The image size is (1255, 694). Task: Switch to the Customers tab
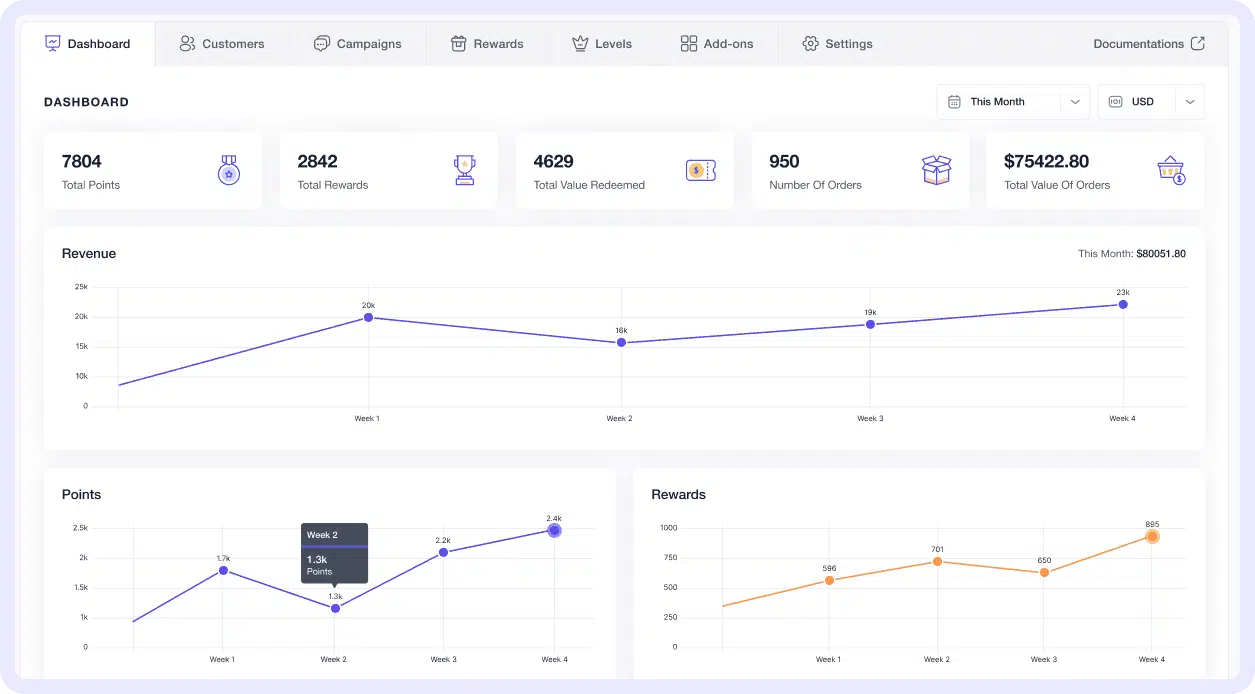(x=222, y=44)
